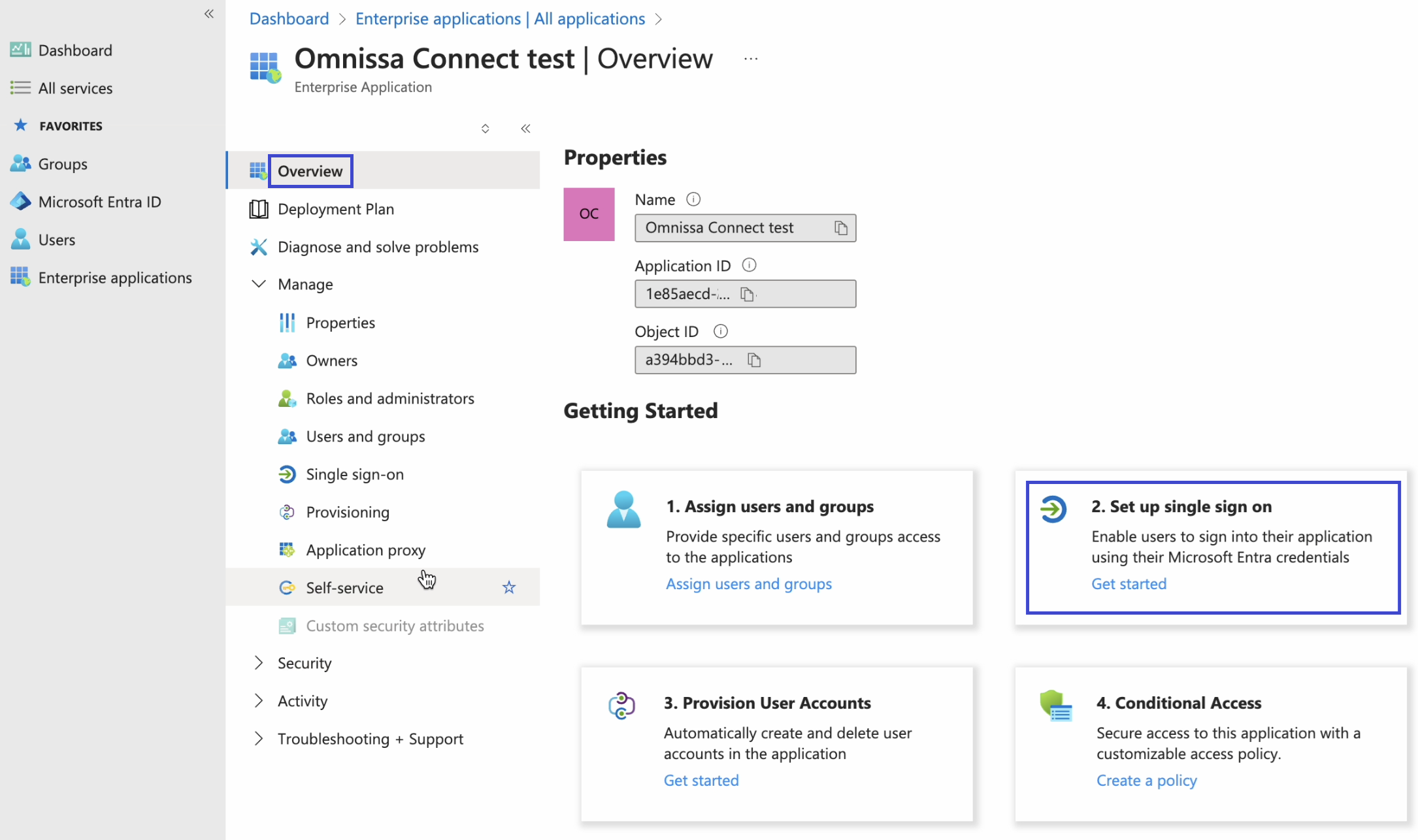Go to Enterprise applications | All applications breadcrumb
This screenshot has height=840, width=1418.
click(x=501, y=18)
